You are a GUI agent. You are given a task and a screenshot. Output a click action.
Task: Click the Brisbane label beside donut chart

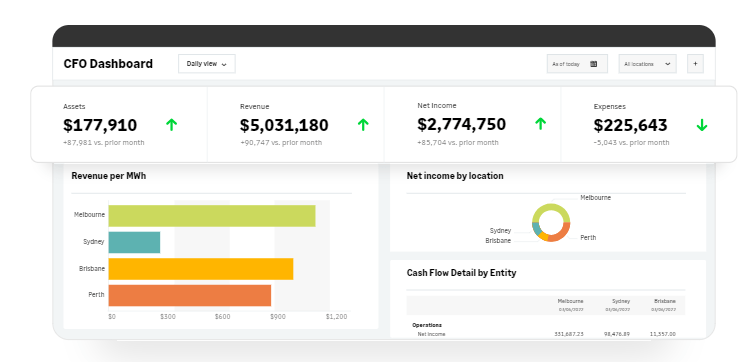tap(498, 241)
